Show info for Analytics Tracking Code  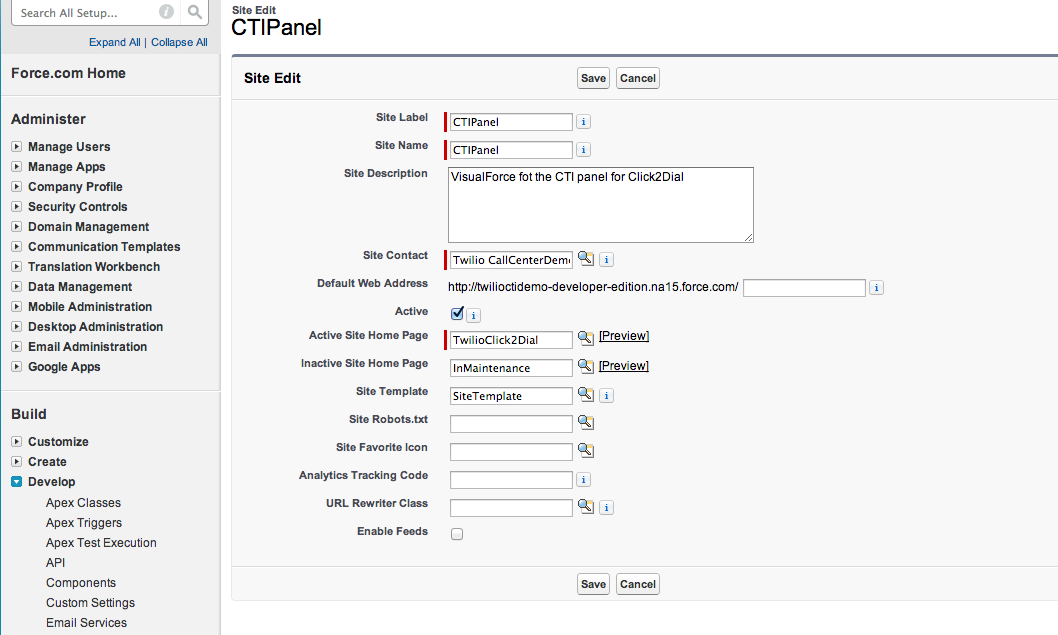[x=583, y=479]
